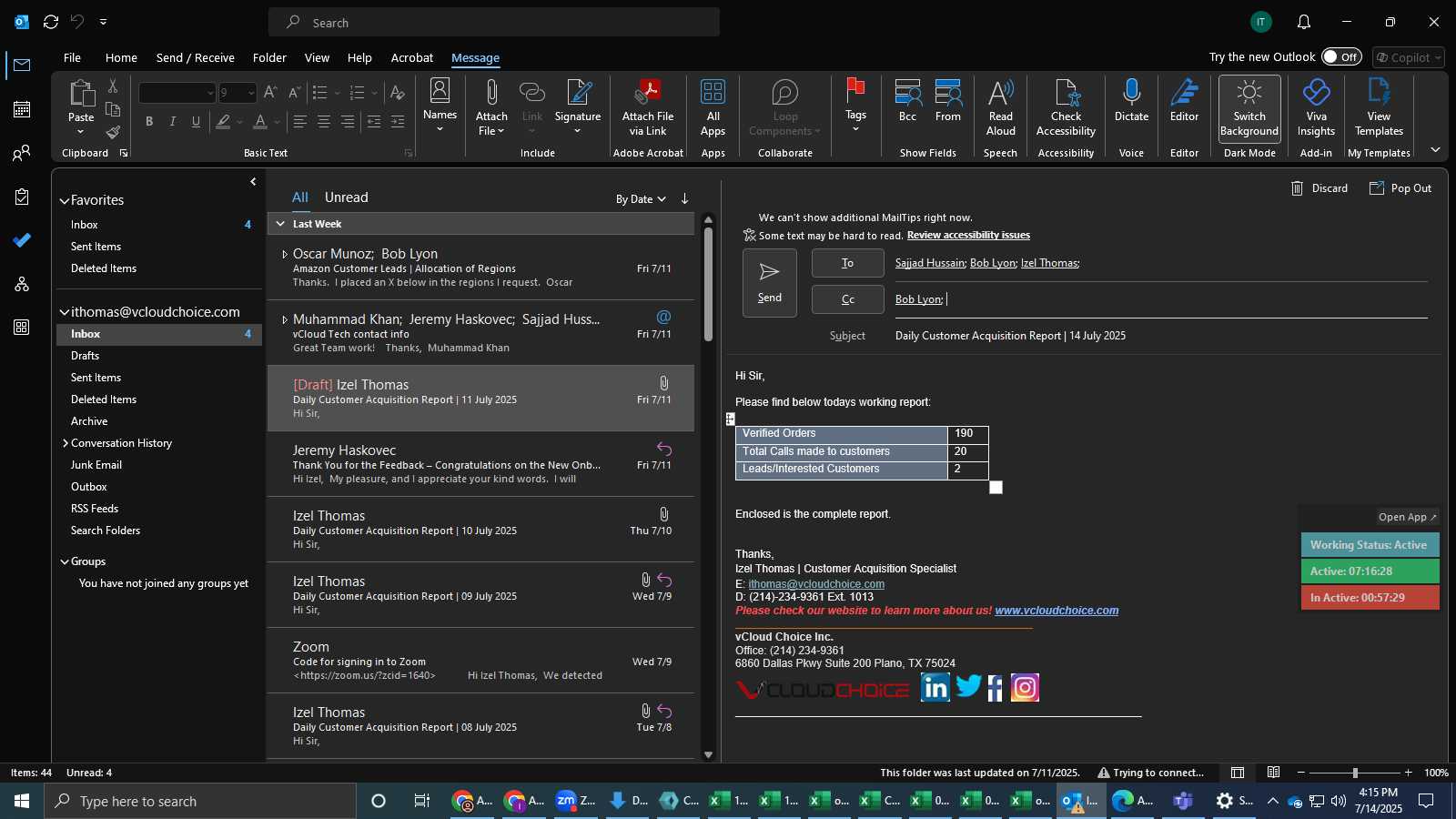Collapse the Favorites section
1456x819 pixels.
coord(65,201)
